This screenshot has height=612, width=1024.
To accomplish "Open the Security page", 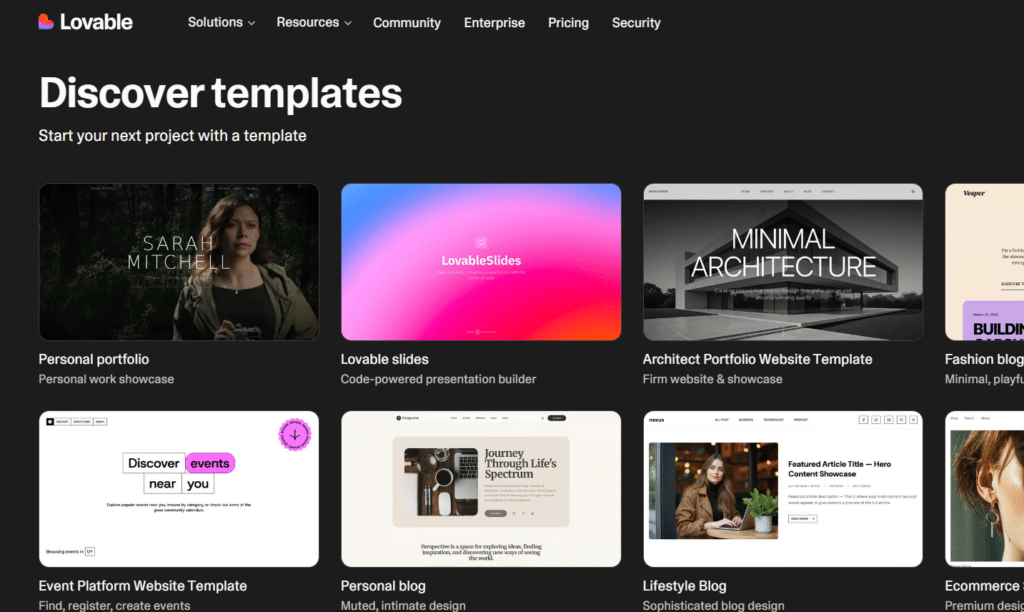I will [636, 23].
